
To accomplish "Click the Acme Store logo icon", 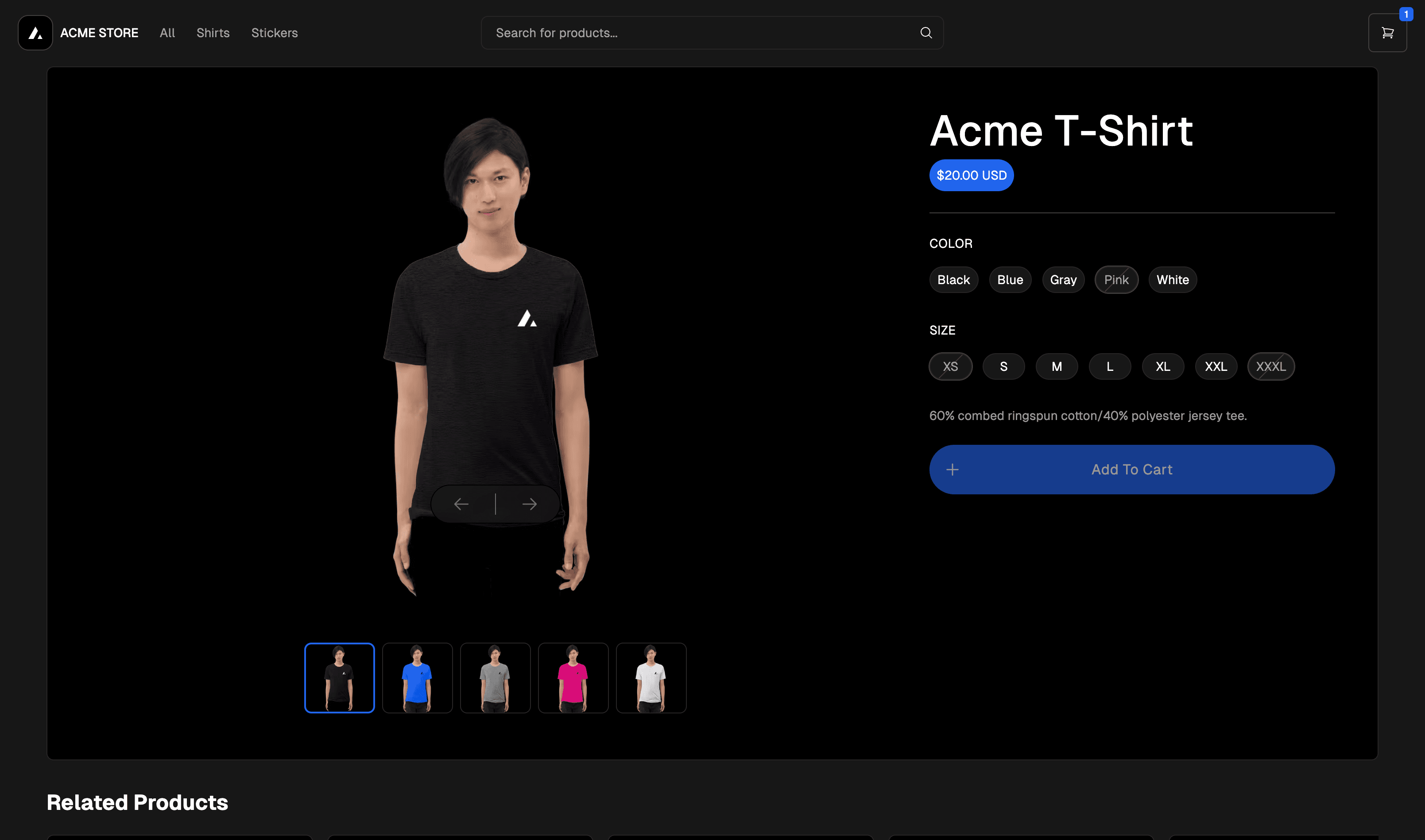I will pos(35,32).
